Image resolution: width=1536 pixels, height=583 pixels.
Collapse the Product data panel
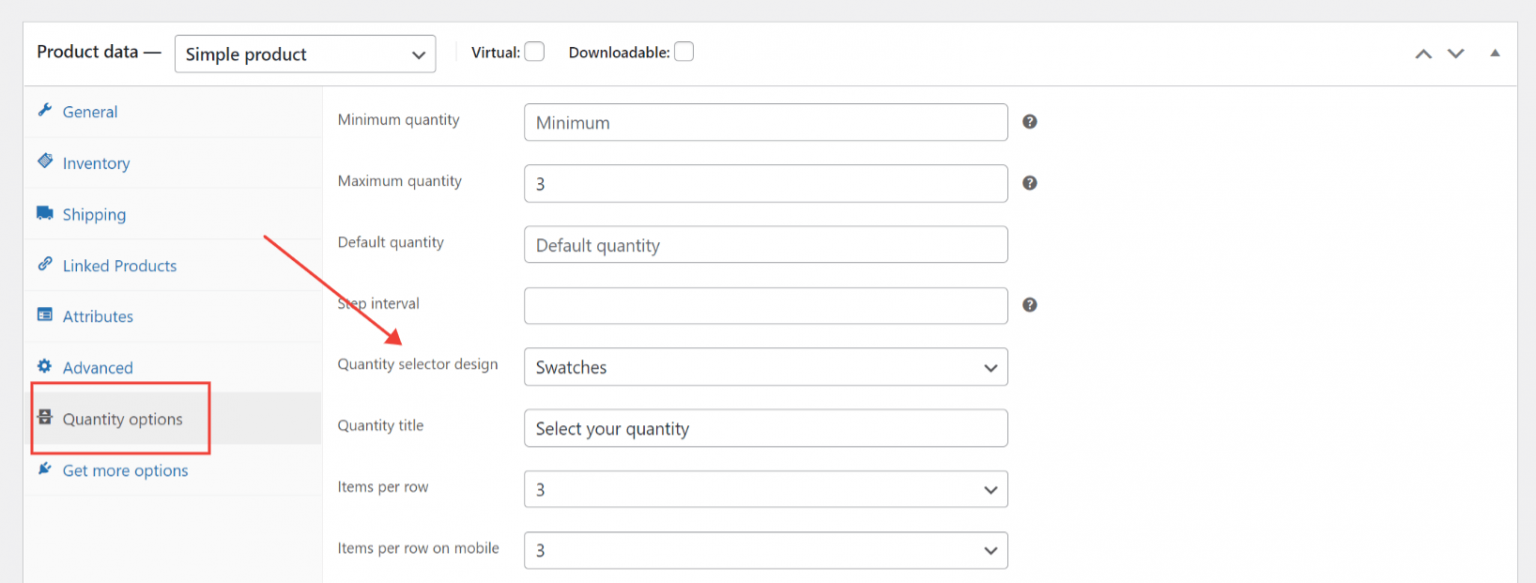(x=1494, y=52)
